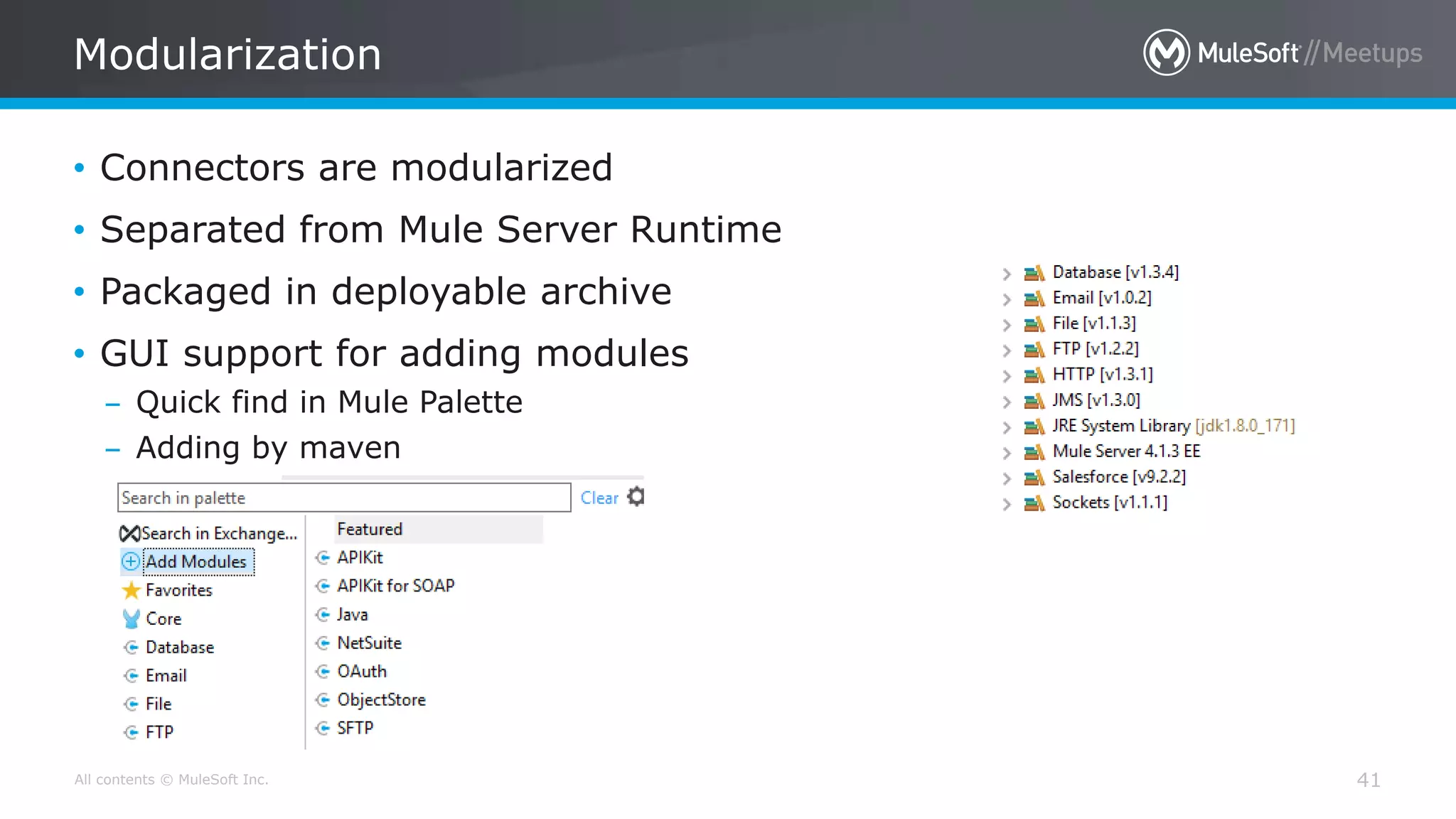Click the APIKit module icon
The image size is (1456, 819).
click(323, 557)
